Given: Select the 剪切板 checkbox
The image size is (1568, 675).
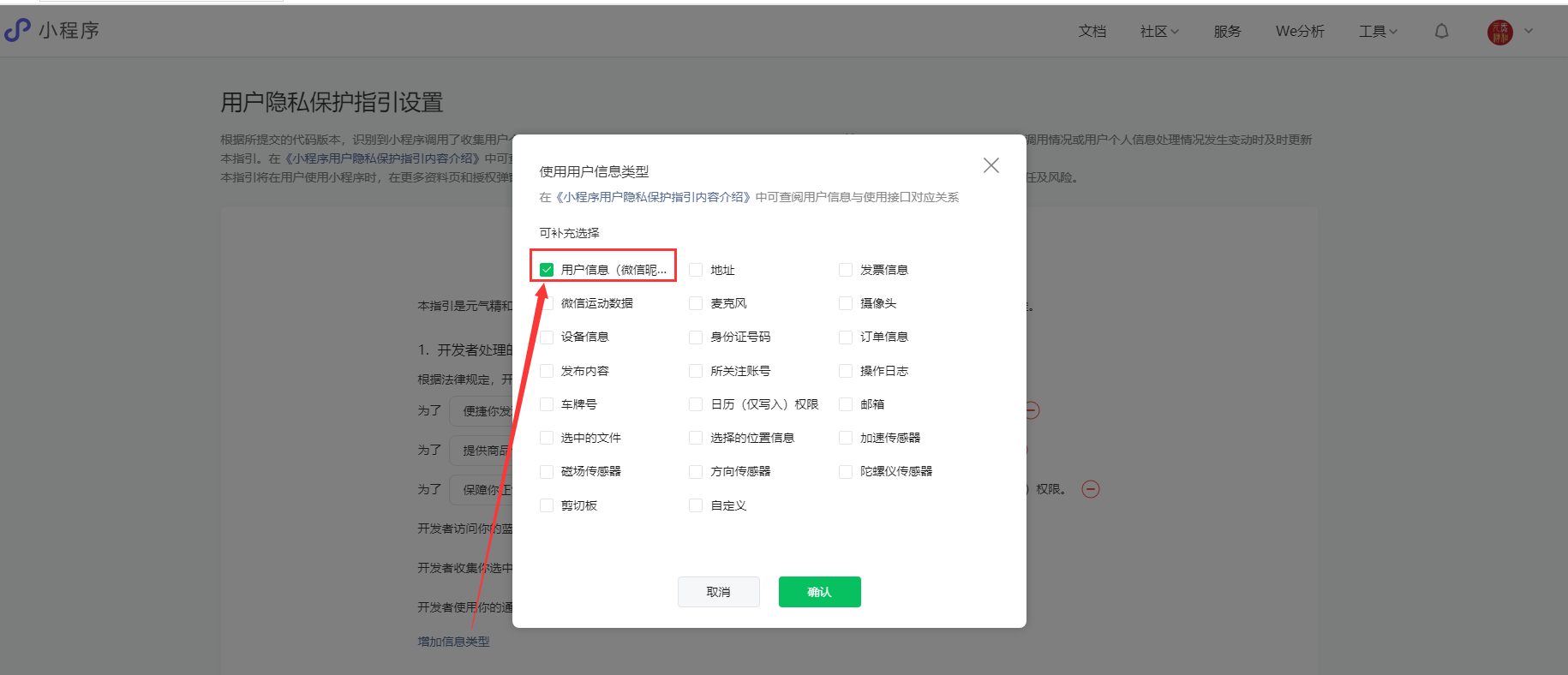Looking at the screenshot, I should pyautogui.click(x=547, y=505).
